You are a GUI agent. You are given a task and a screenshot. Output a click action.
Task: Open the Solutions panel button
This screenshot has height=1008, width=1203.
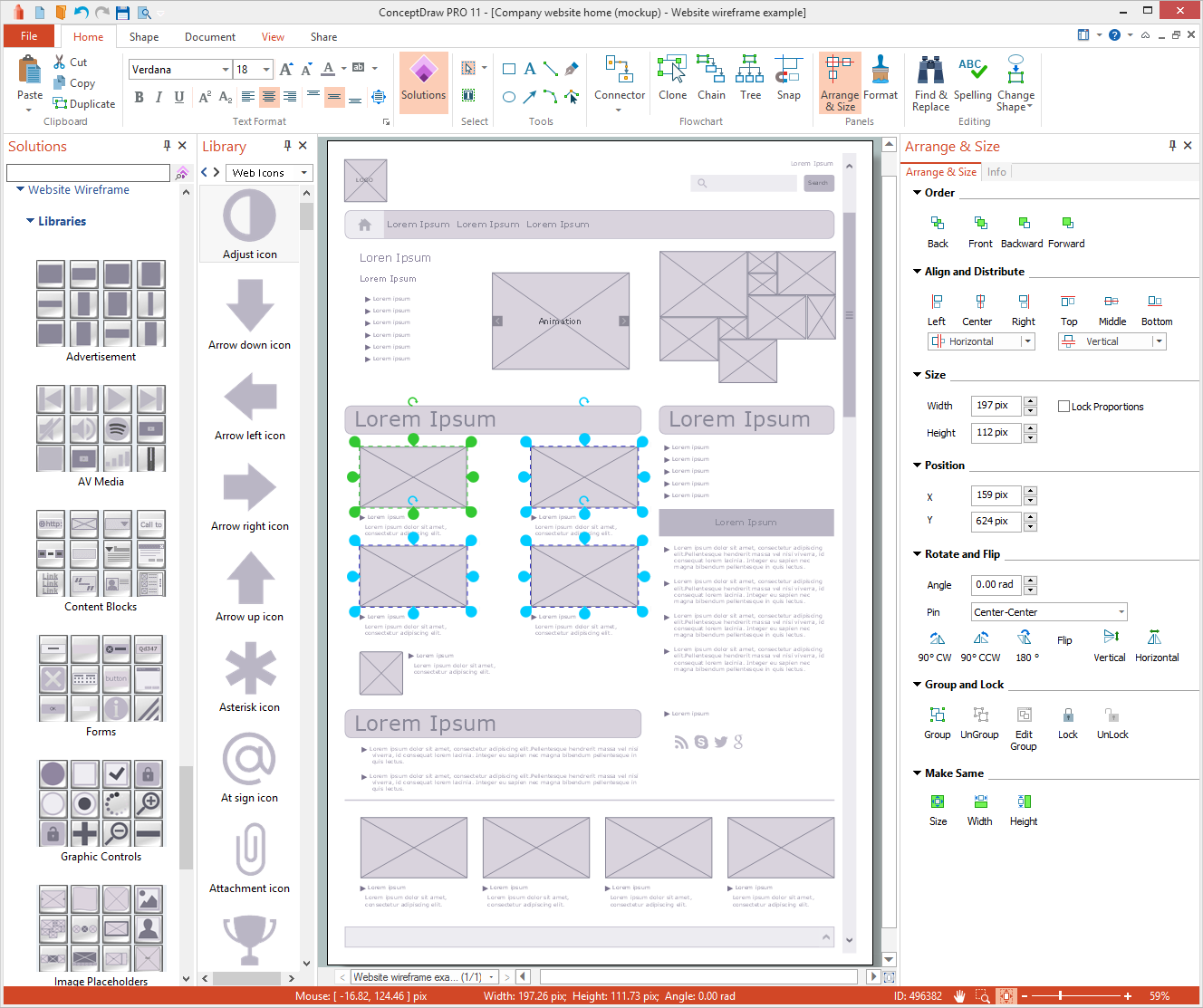point(424,82)
